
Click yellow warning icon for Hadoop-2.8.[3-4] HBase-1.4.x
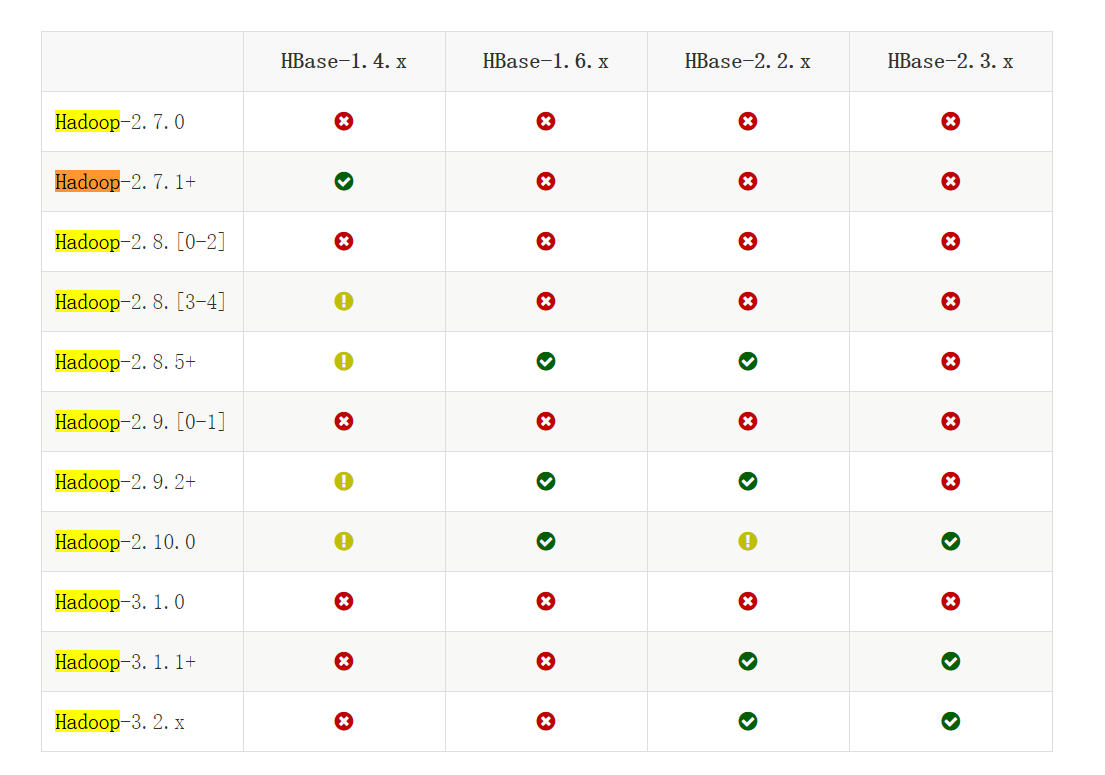point(344,301)
